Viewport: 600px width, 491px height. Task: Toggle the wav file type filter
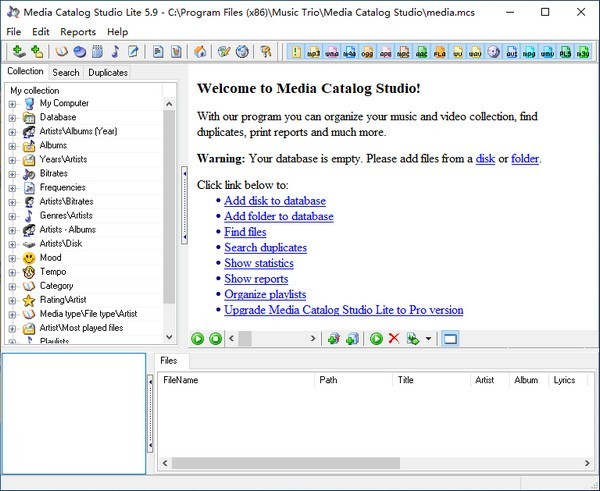click(x=476, y=52)
